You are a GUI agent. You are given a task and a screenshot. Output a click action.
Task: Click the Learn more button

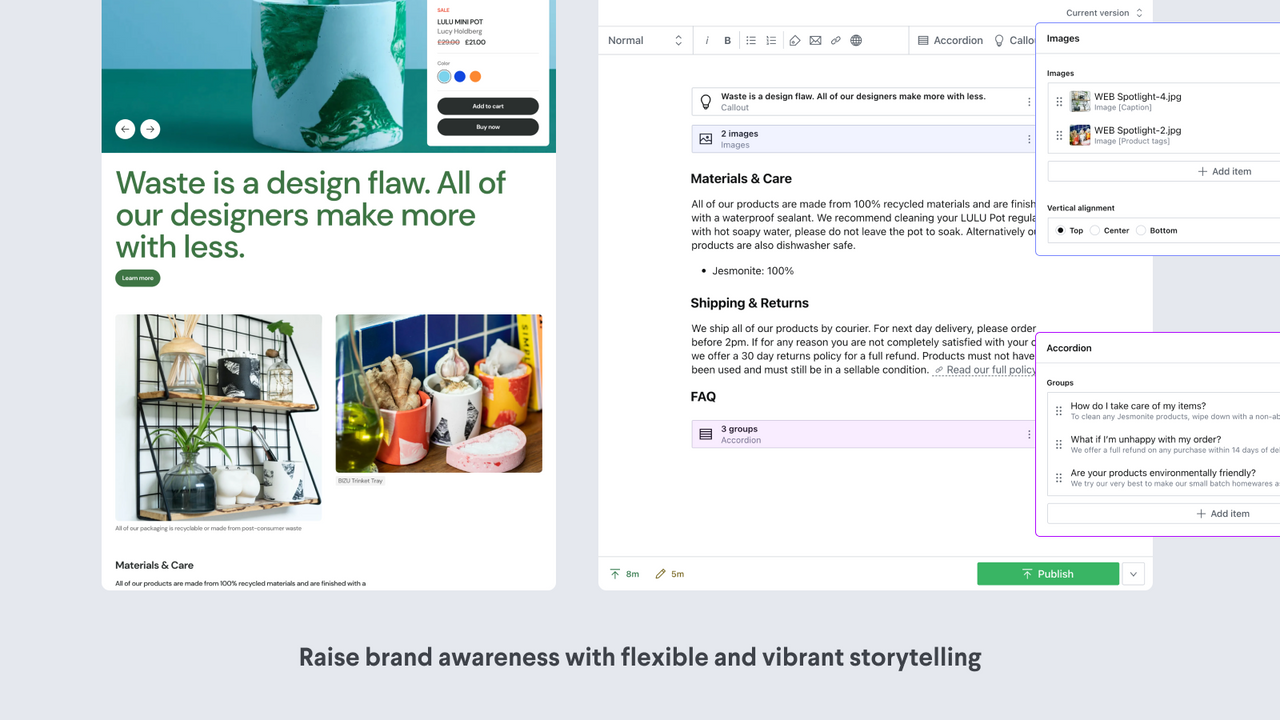coord(138,278)
